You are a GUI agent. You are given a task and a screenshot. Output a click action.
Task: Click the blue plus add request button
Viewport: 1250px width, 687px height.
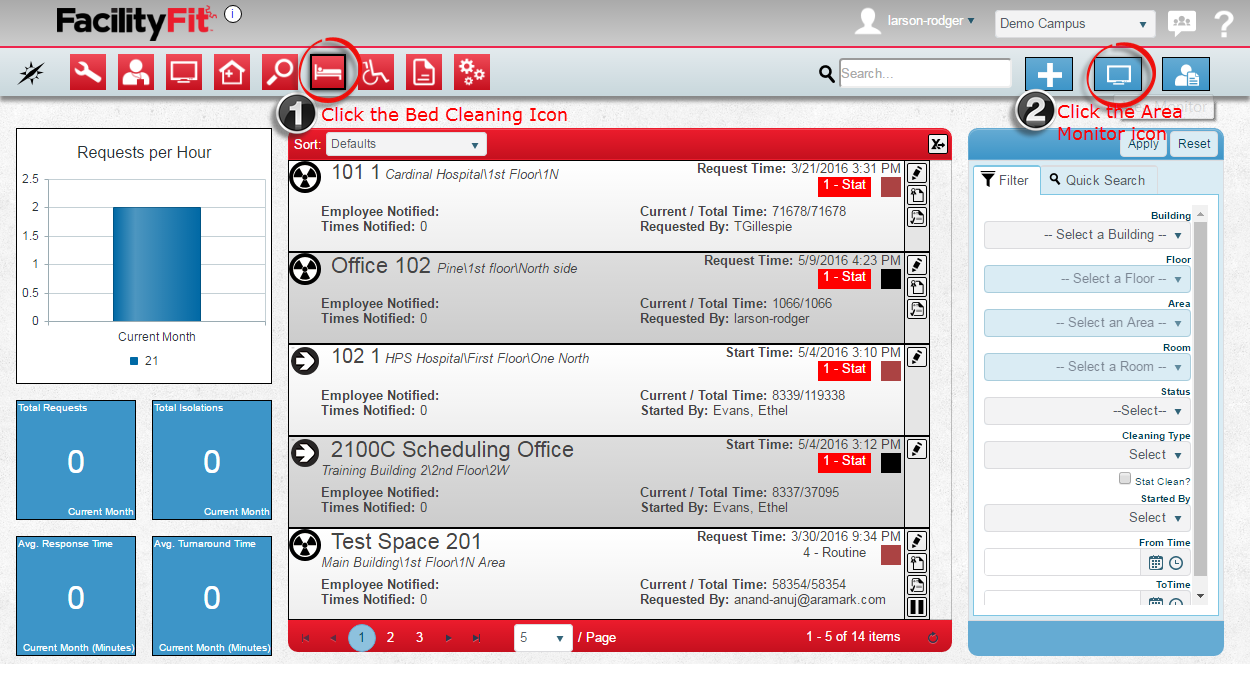(x=1049, y=75)
